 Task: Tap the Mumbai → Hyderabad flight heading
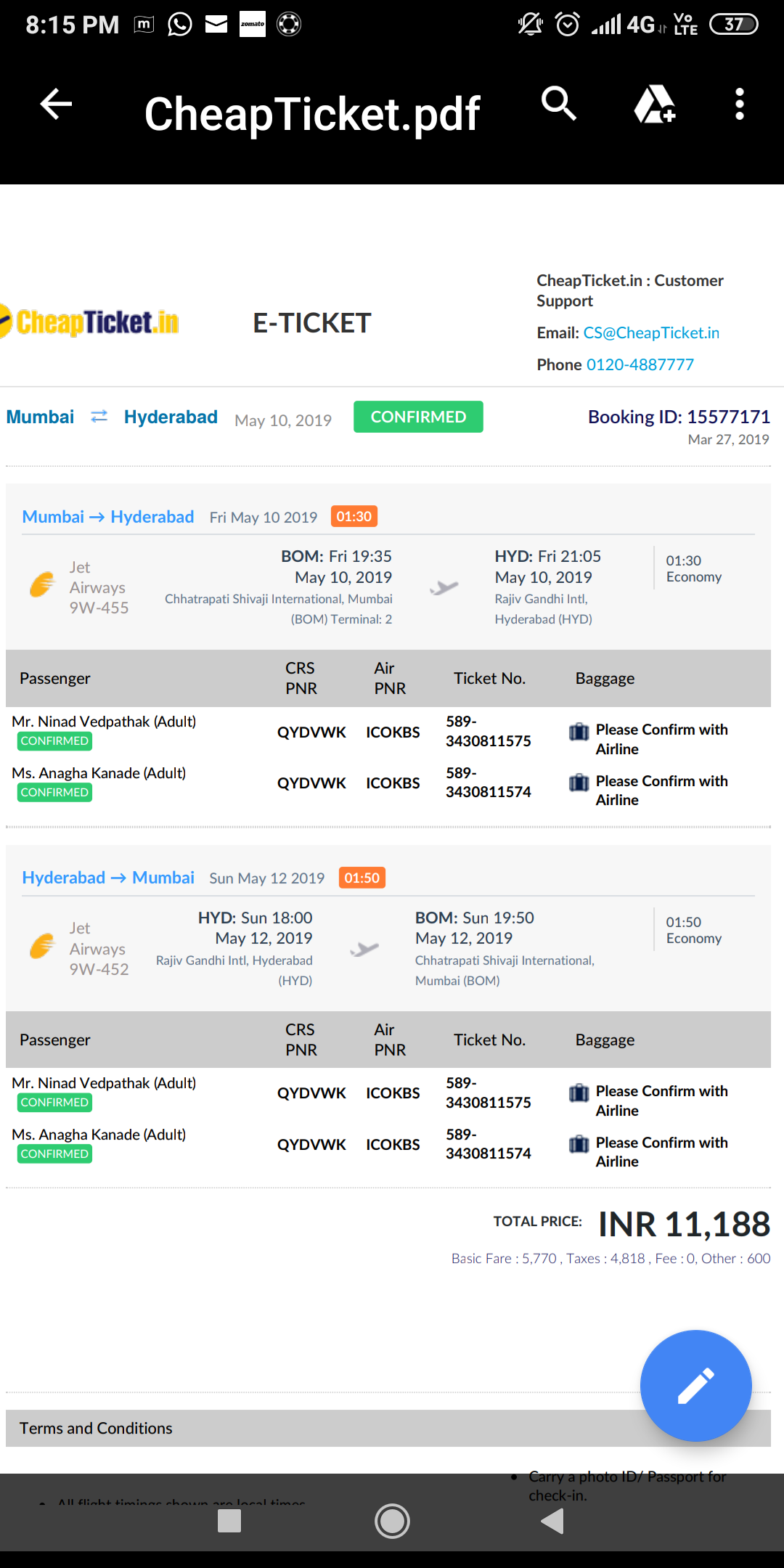(x=107, y=517)
